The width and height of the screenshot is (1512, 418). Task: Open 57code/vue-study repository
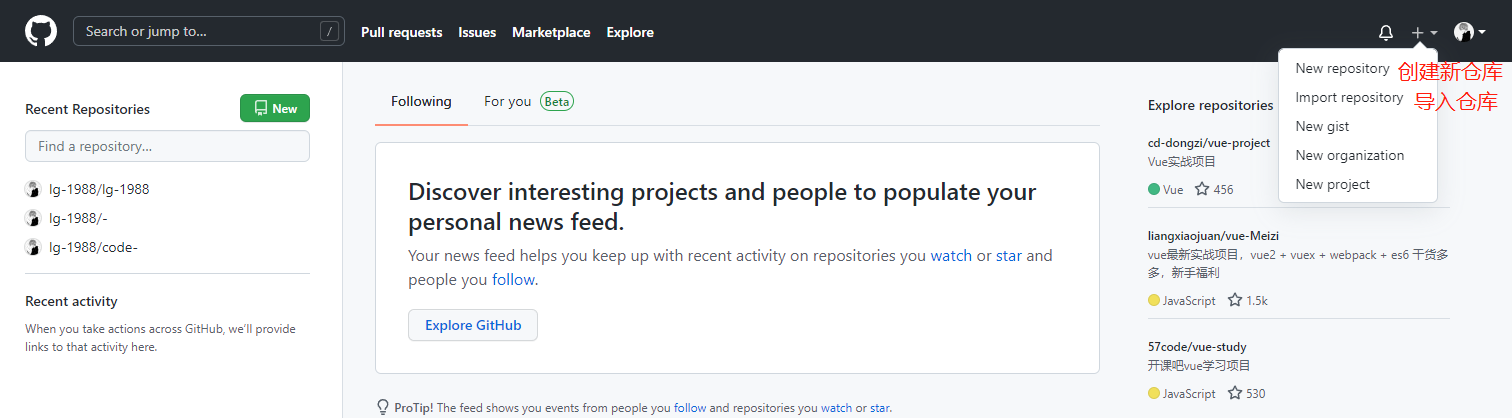point(1197,347)
